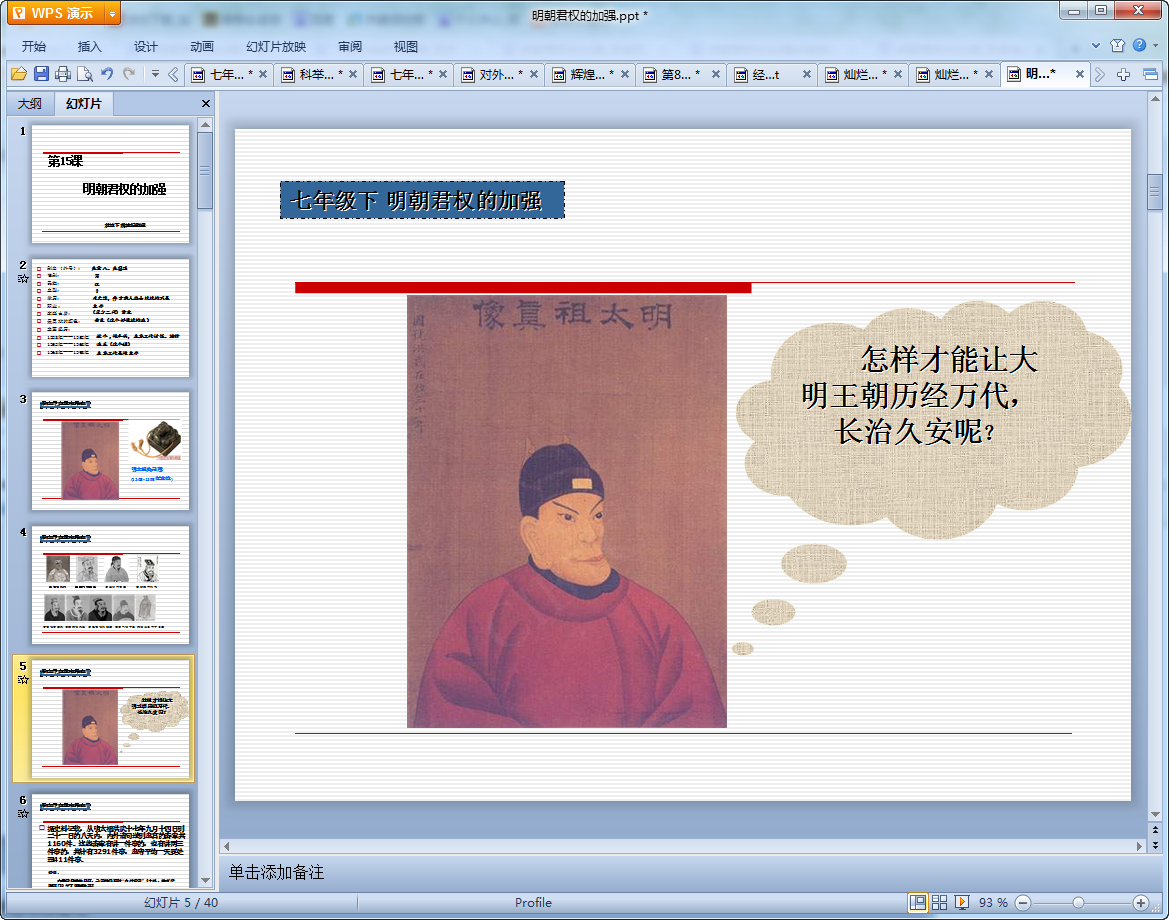Close the 对外... document tab
Image resolution: width=1169 pixels, height=920 pixels.
click(534, 75)
